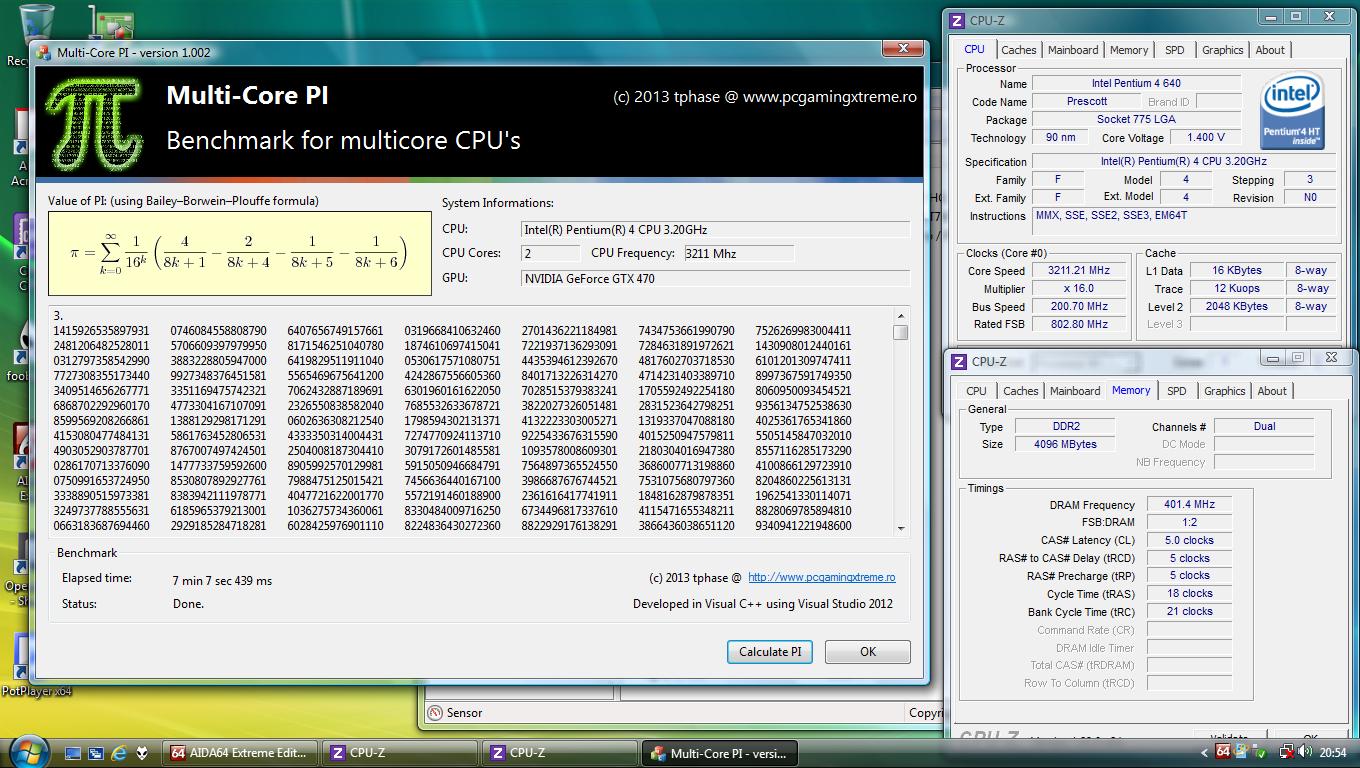Image resolution: width=1360 pixels, height=768 pixels.
Task: Select Memory tab in top CPU-Z window
Action: point(1129,50)
